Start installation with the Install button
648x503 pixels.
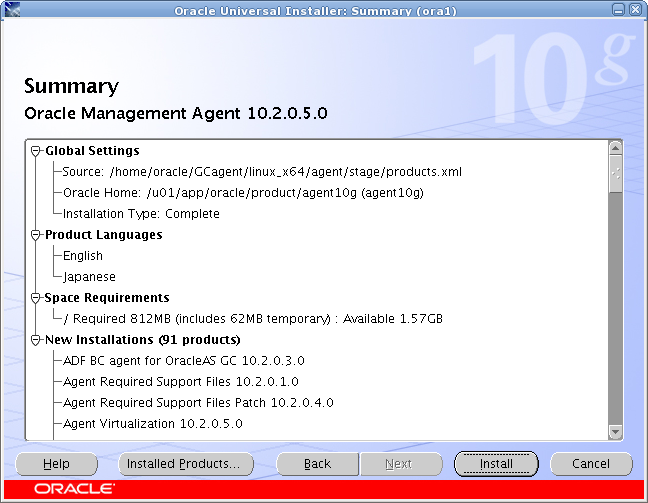click(x=496, y=464)
